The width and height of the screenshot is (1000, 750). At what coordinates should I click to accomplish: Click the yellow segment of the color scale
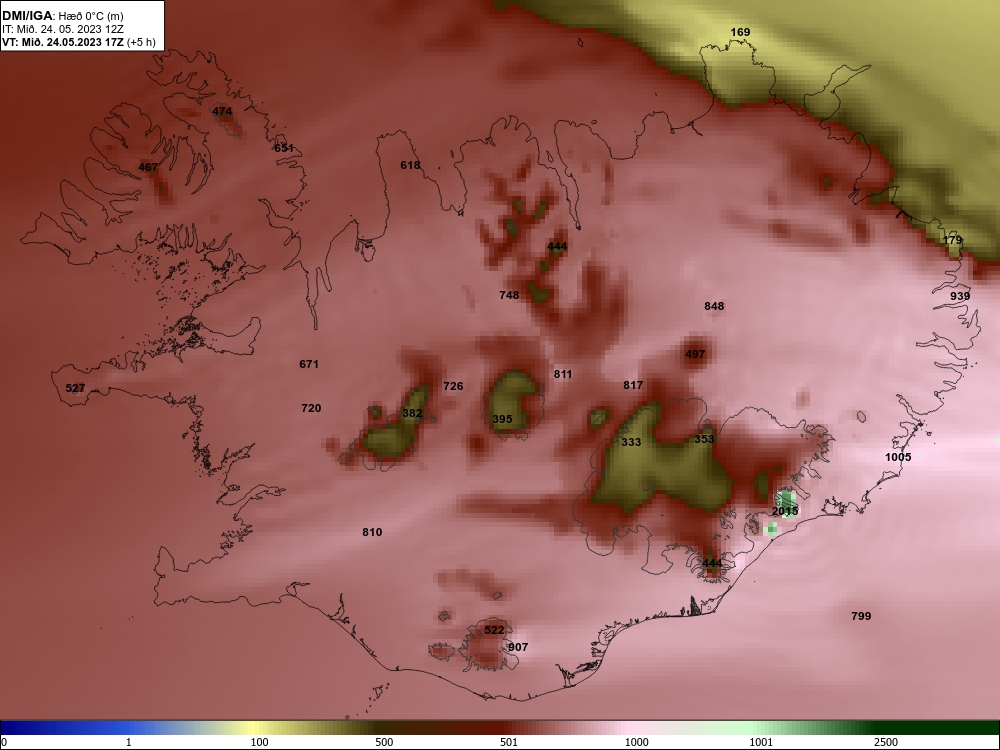[255, 728]
